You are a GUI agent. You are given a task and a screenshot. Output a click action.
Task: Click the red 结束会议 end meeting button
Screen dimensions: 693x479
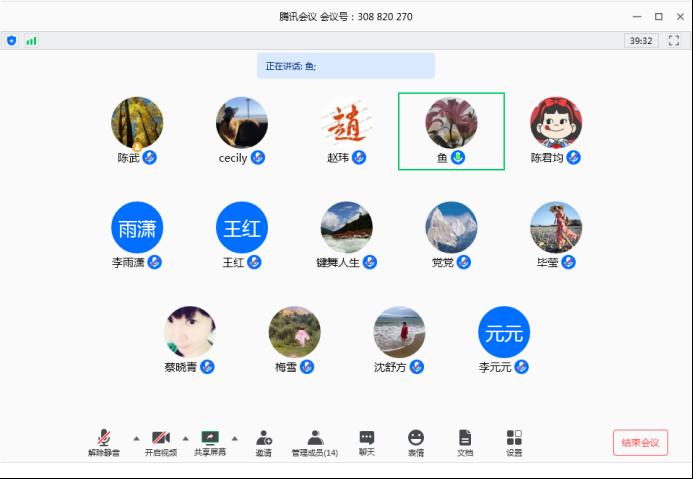point(640,443)
